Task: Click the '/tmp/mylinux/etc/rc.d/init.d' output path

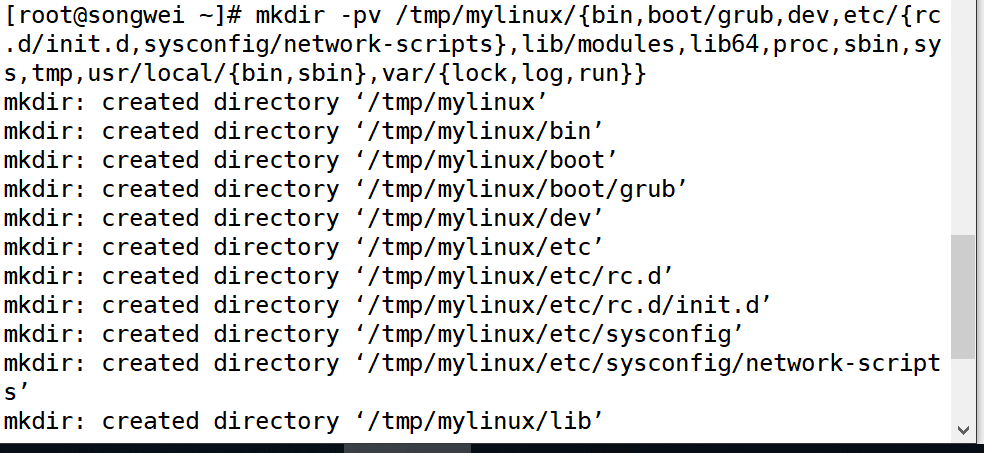Action: click(x=564, y=305)
